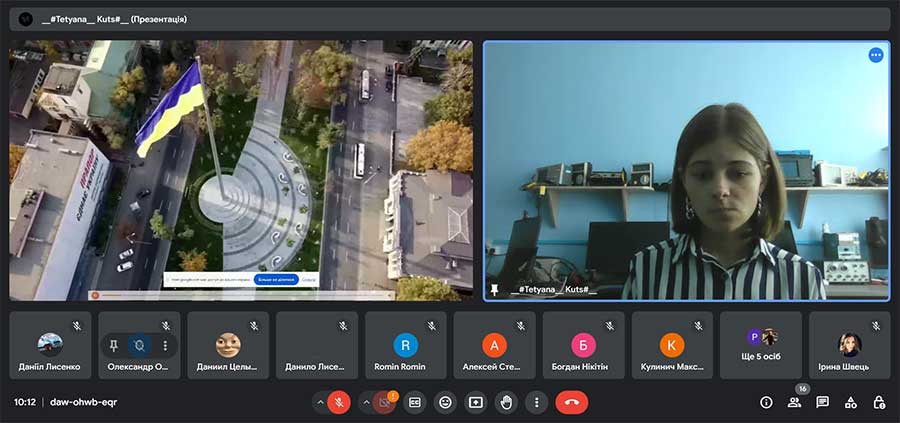Image resolution: width=900 pixels, height=423 pixels.
Task: Pin Олександр's tile using the pin icon
Action: coord(116,345)
